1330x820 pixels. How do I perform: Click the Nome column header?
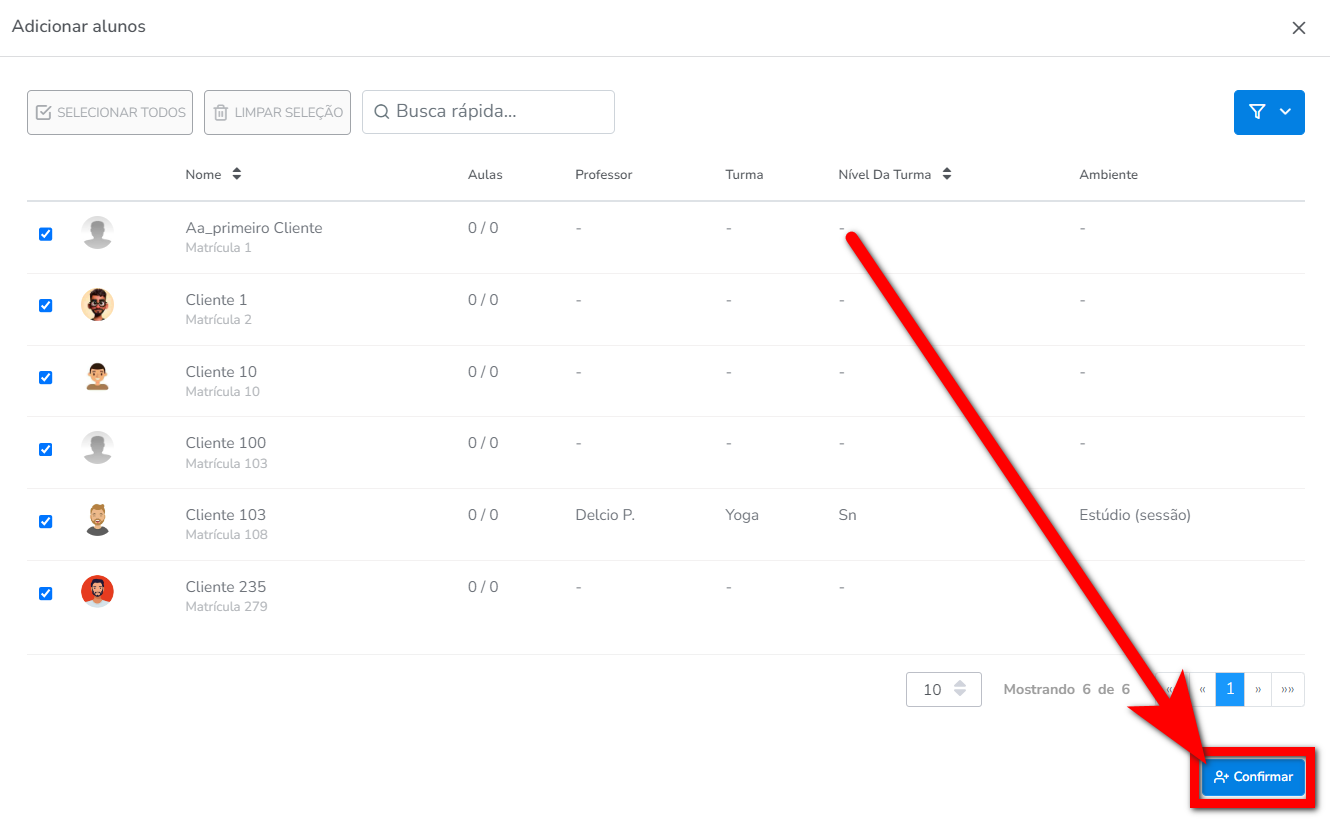[203, 174]
